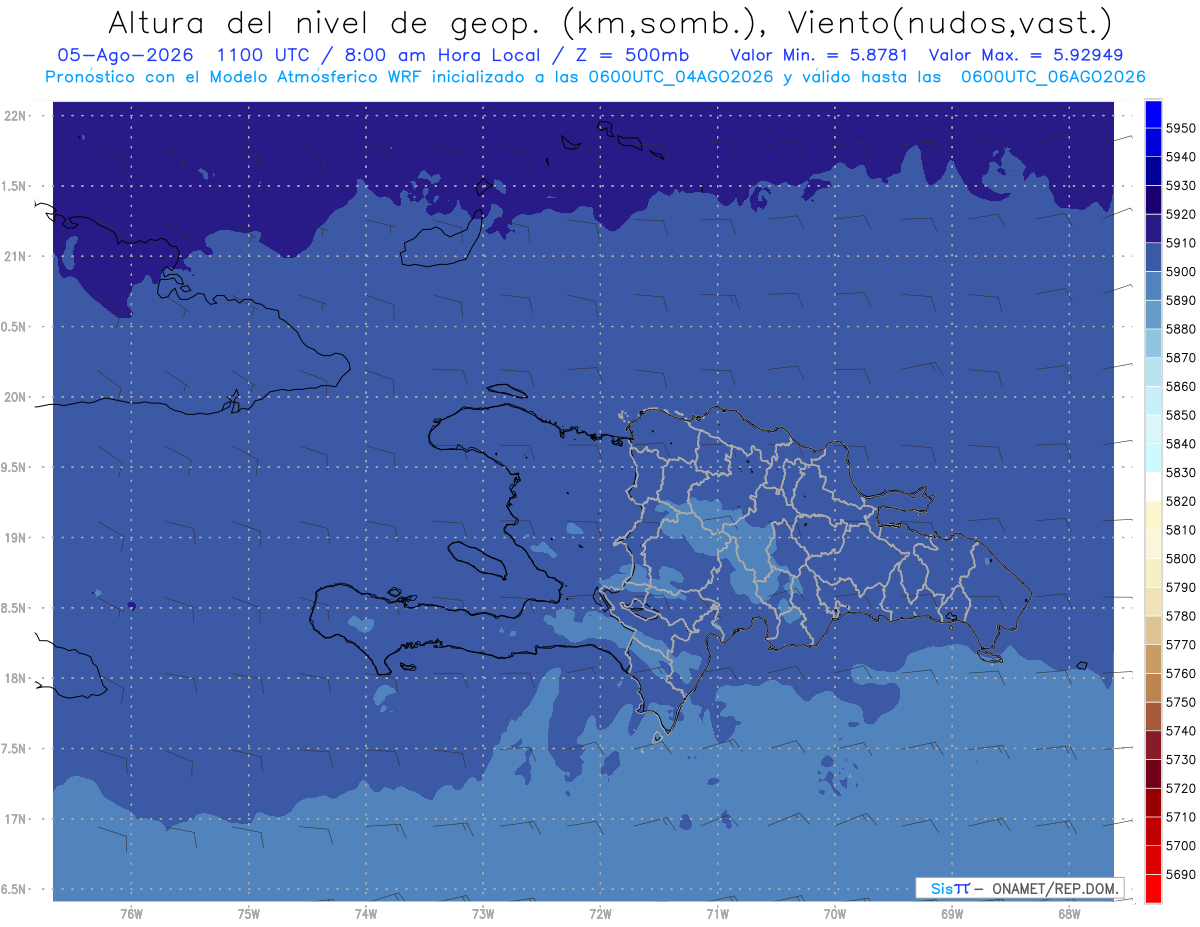Screen dimensions: 1200x927
Task: Click the legend value 5800
Action: [1181, 558]
